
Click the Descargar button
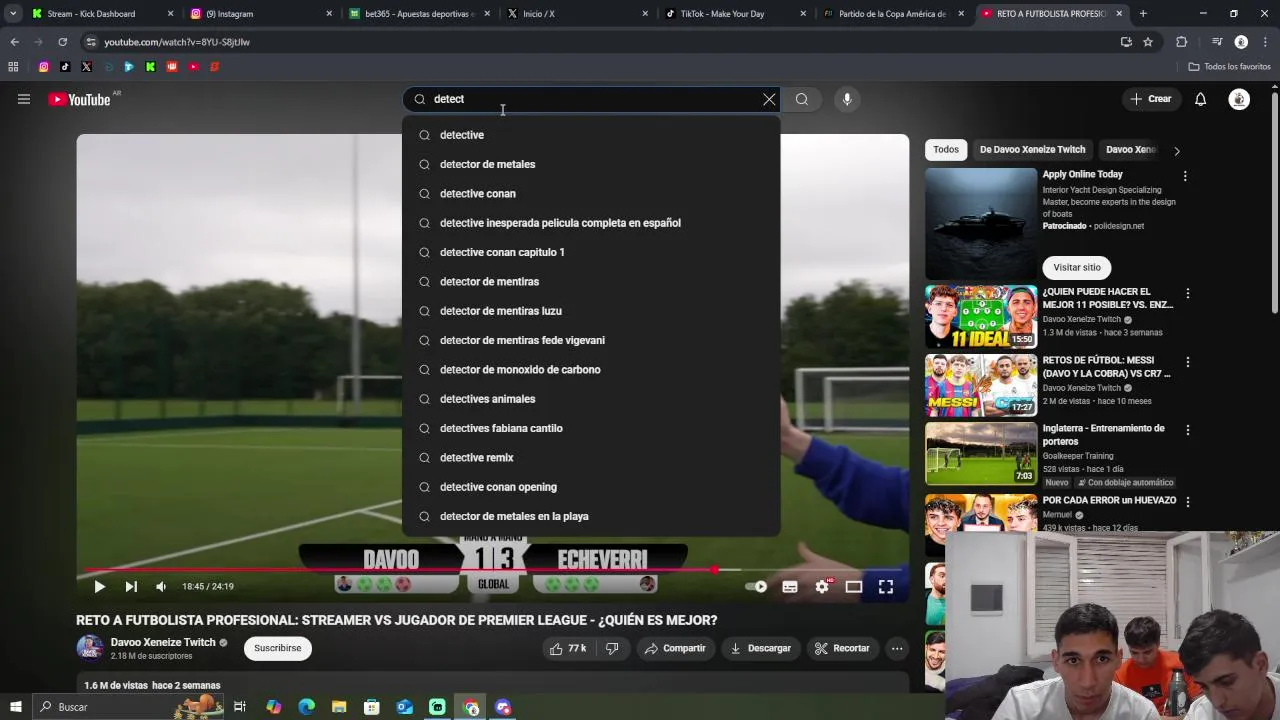[760, 648]
